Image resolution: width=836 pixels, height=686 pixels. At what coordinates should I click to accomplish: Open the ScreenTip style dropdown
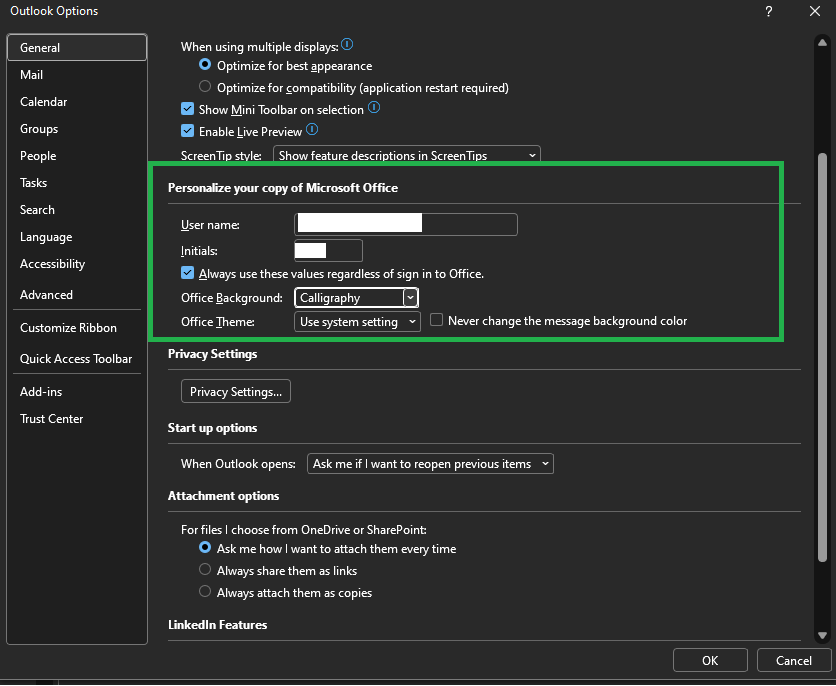click(x=407, y=155)
